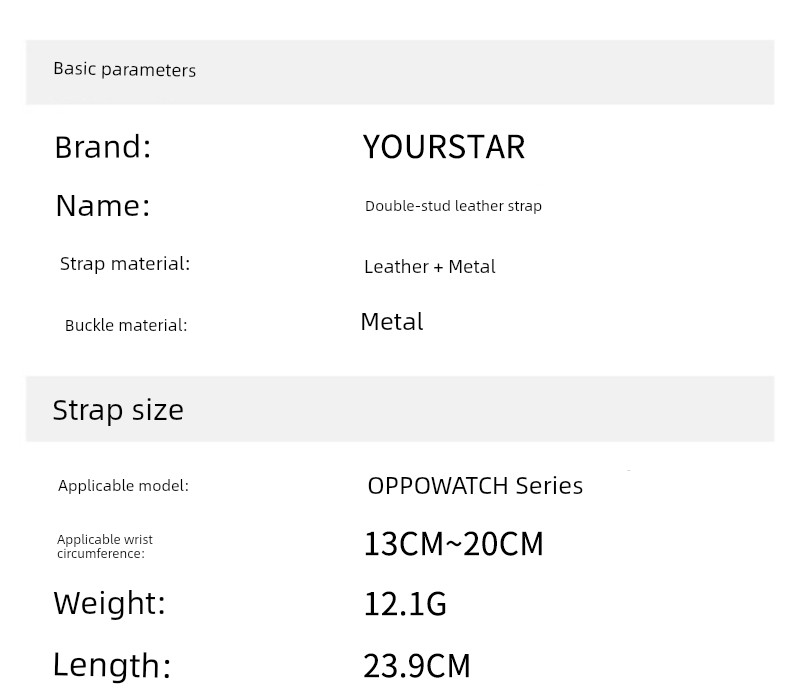Click the plus sign between Leather and Metal
Image resolution: width=790 pixels, height=696 pixels.
438,267
